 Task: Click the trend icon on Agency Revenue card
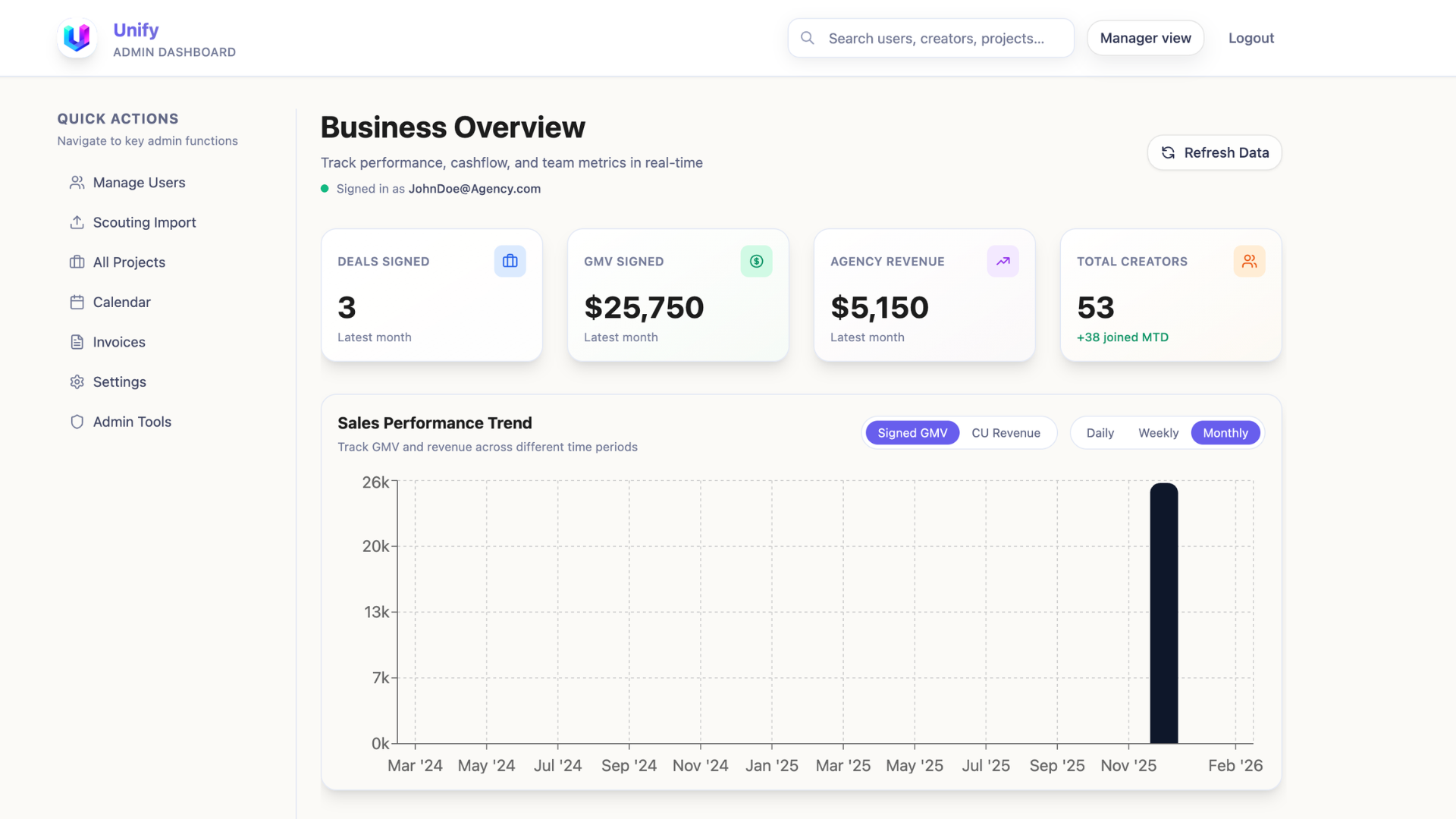click(x=1003, y=261)
